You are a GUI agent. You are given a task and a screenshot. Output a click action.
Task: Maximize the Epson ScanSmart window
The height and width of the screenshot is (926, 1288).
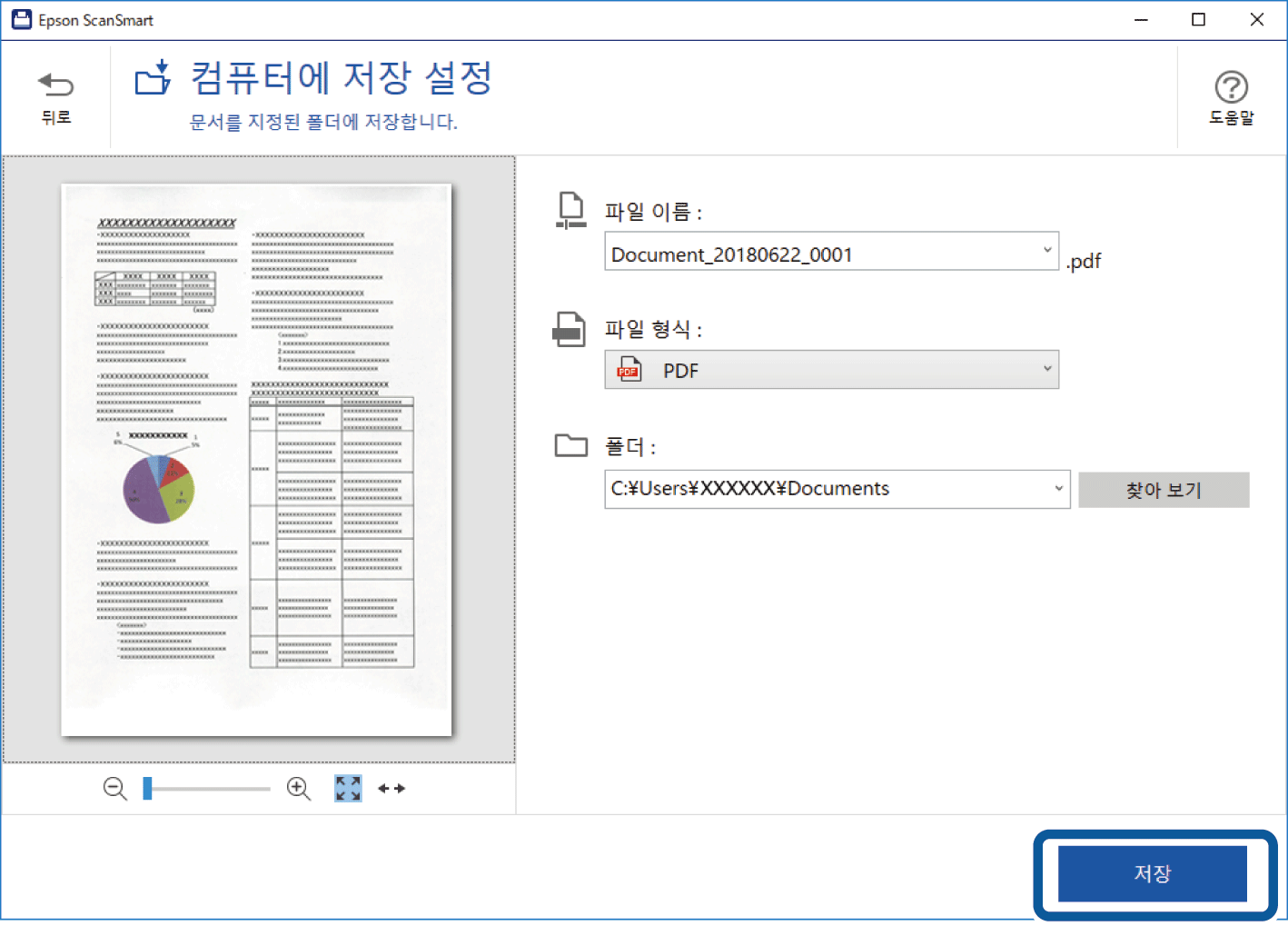click(1198, 20)
